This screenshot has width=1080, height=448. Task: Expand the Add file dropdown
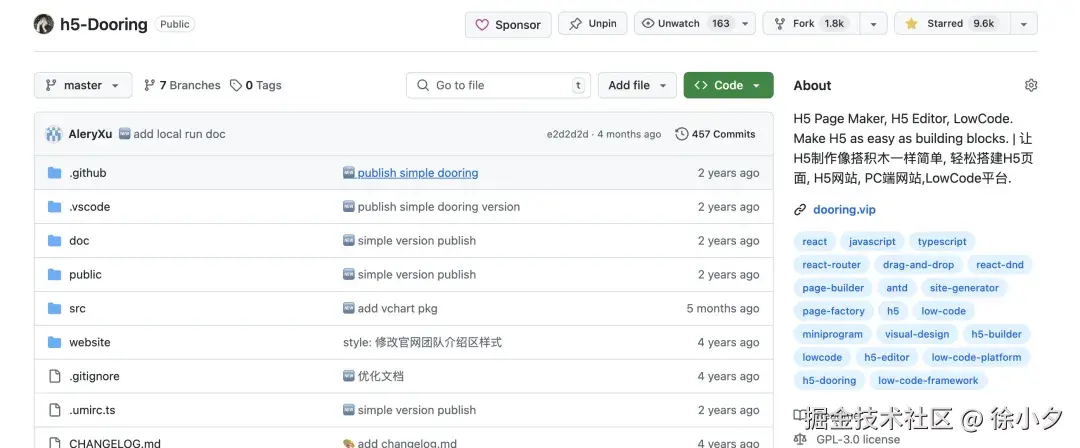tap(637, 85)
